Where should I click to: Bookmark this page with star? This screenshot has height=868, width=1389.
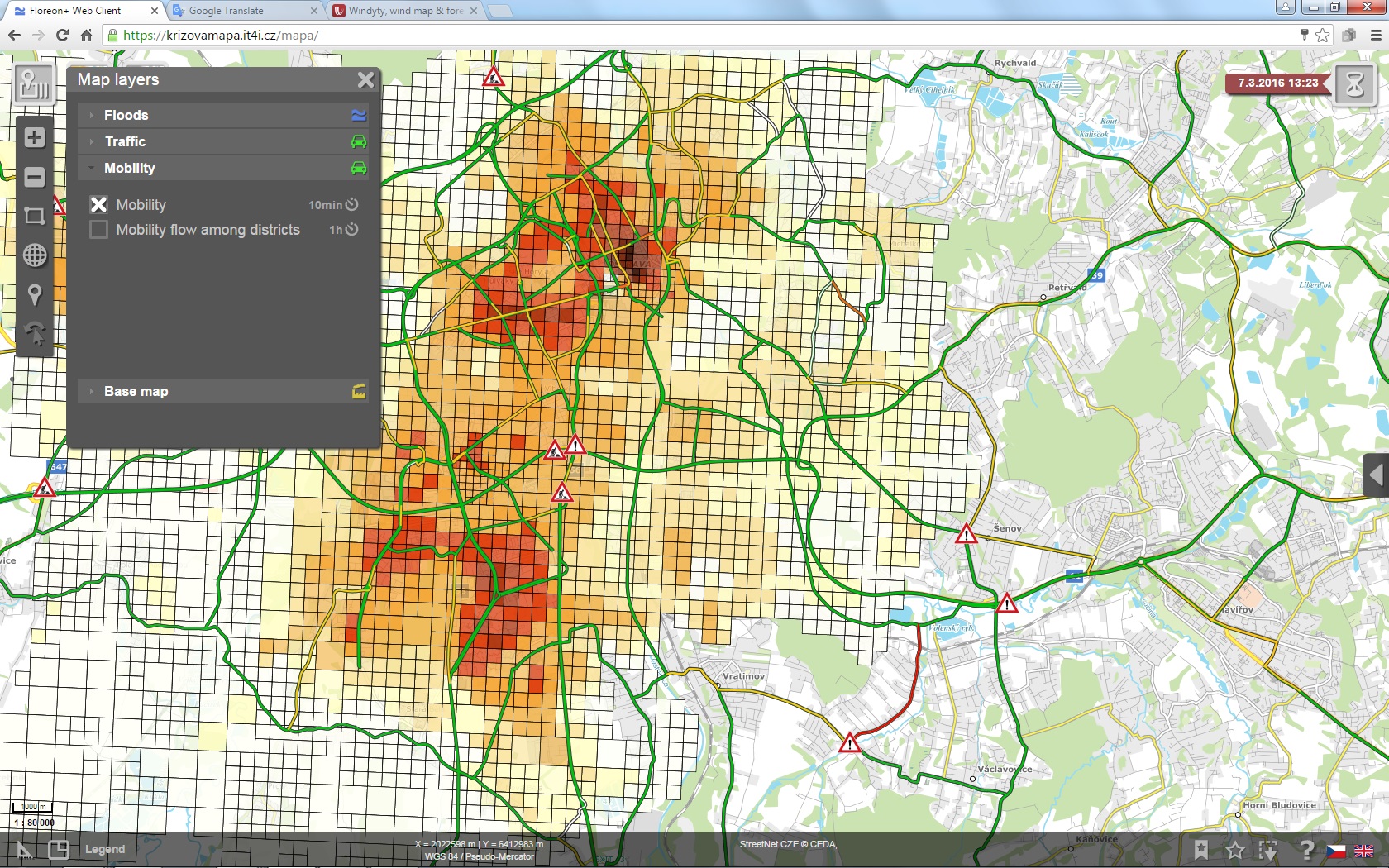tap(1323, 35)
